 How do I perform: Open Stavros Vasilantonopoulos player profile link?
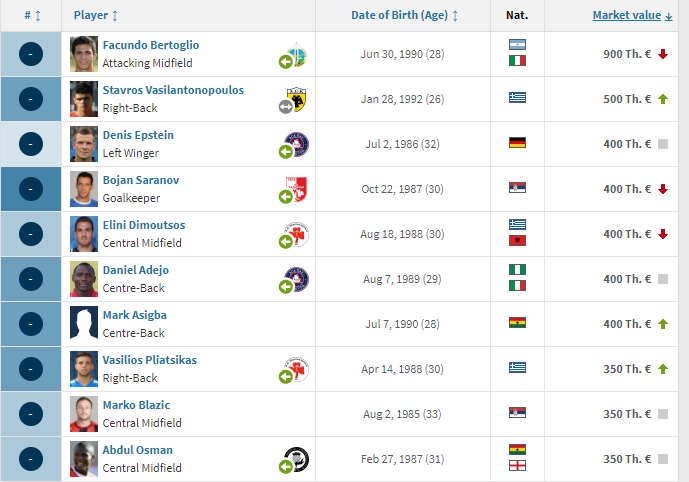173,90
